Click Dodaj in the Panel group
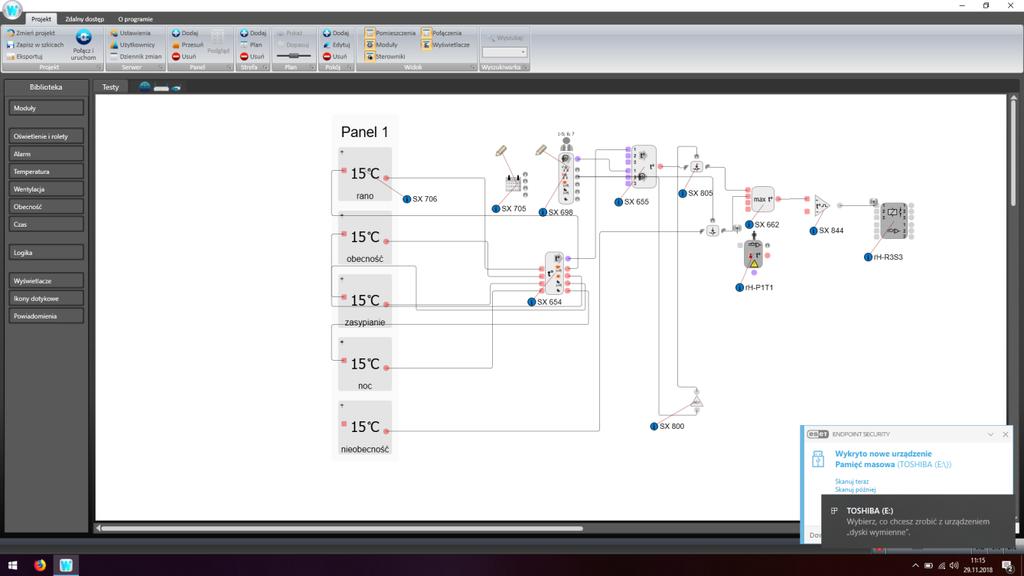The image size is (1024, 576). 185,33
